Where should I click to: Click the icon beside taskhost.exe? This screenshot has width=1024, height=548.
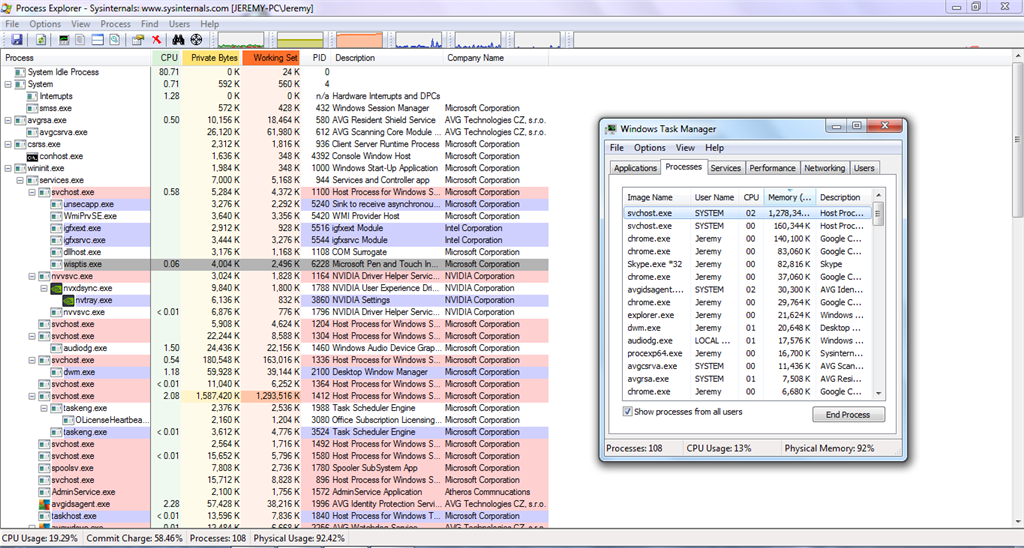[44, 516]
